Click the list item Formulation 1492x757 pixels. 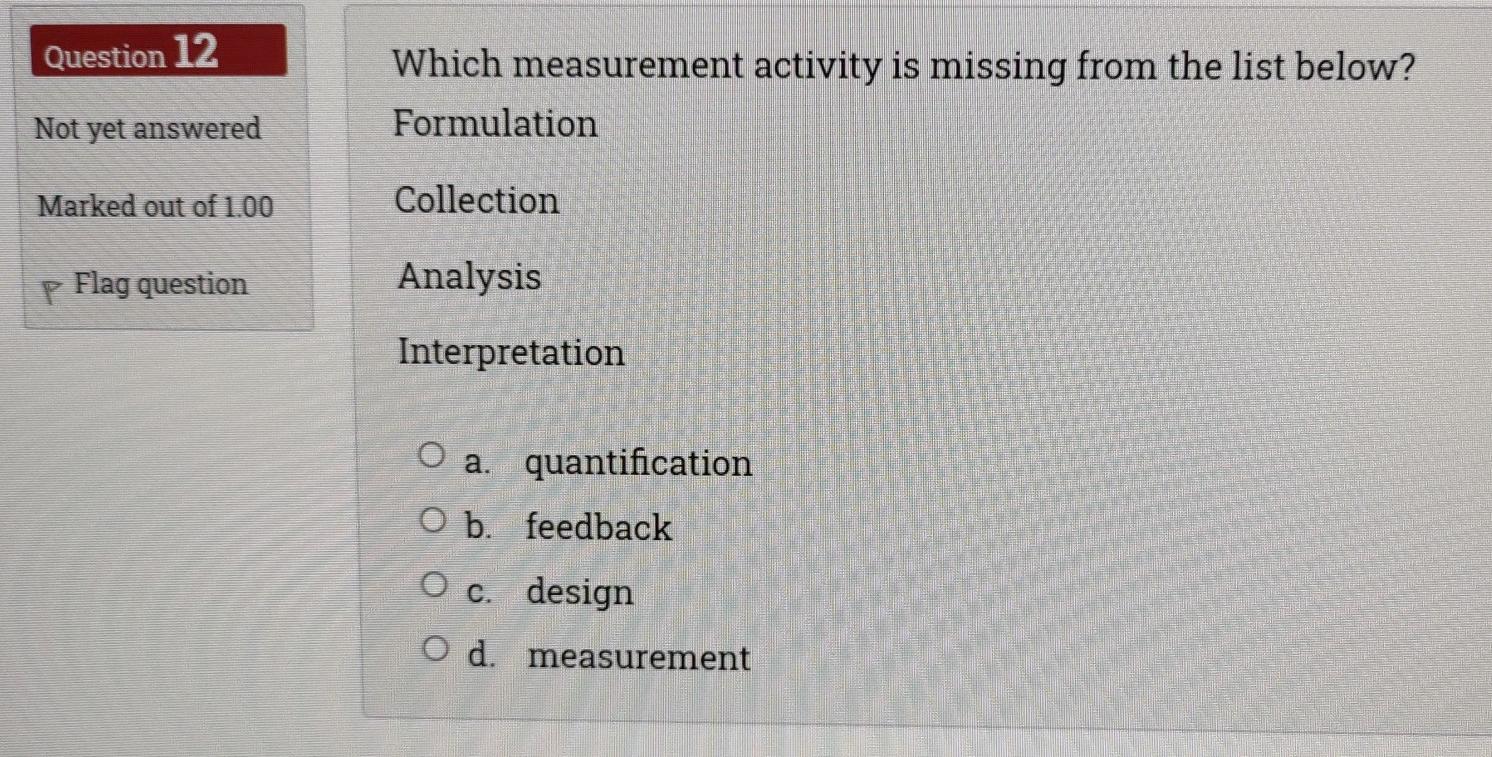coord(496,123)
